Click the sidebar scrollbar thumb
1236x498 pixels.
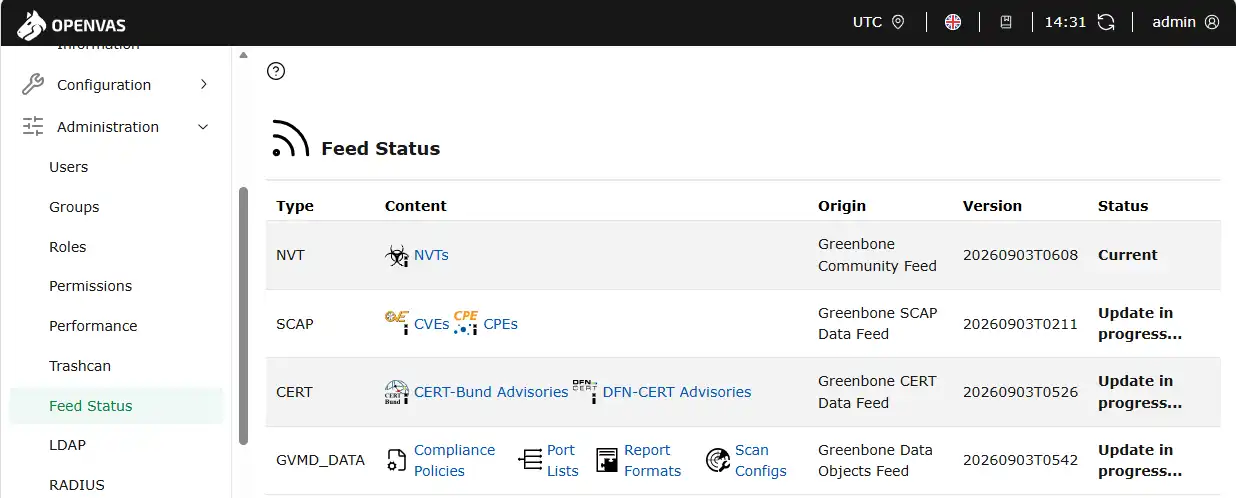243,316
